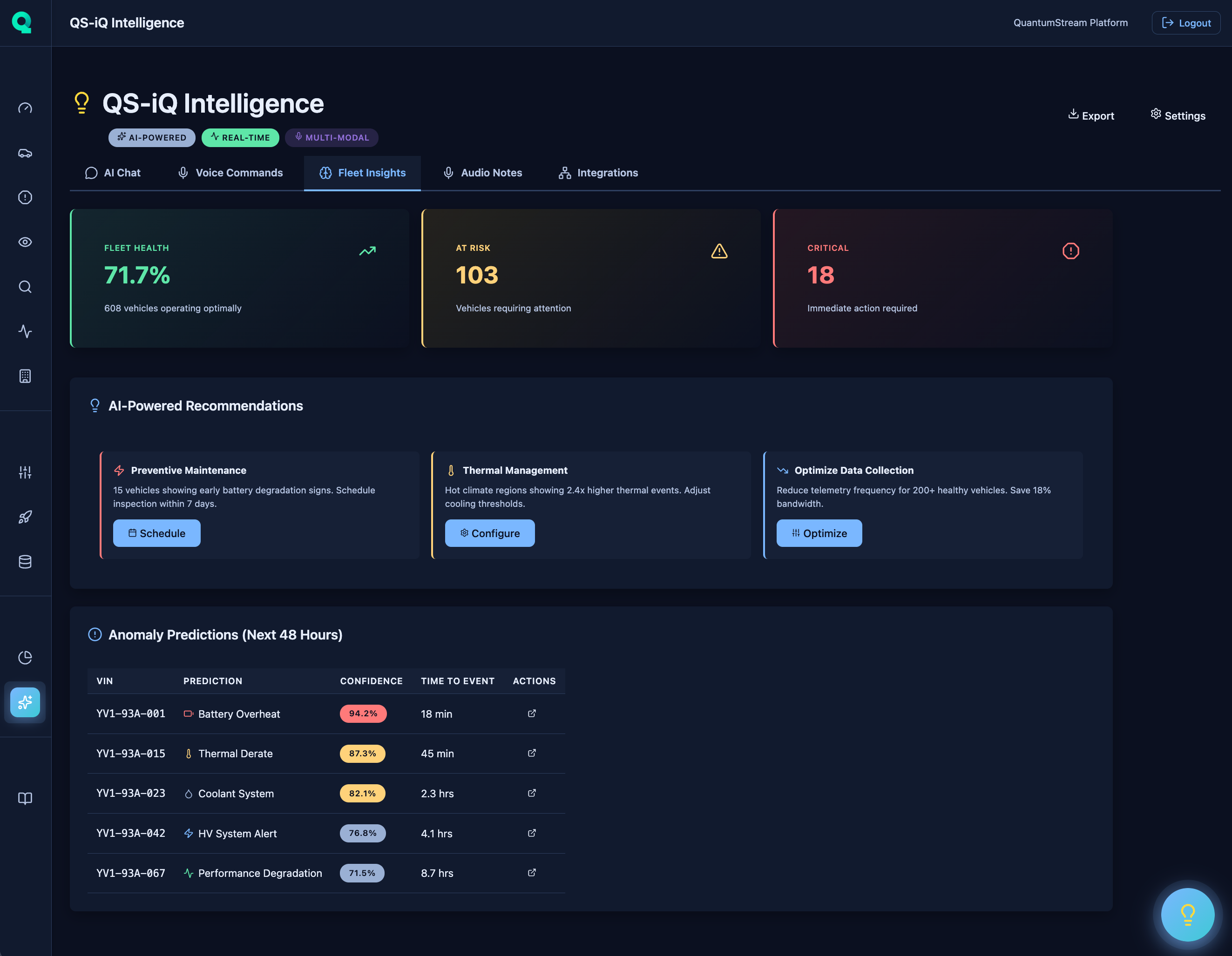The image size is (1232, 956).
Task: Open the pie chart analytics icon
Action: pyautogui.click(x=25, y=657)
